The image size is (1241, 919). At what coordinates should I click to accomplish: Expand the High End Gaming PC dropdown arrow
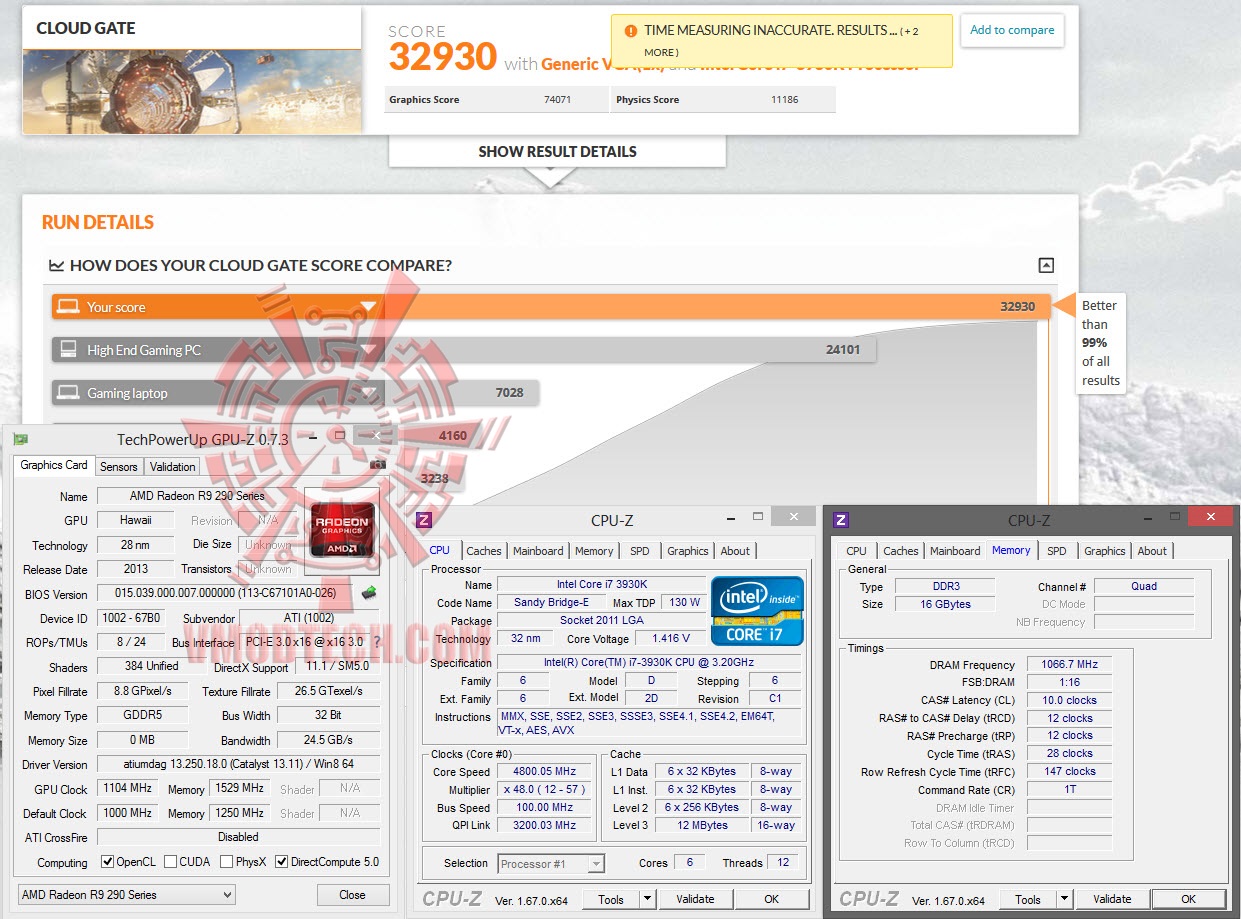tap(368, 350)
